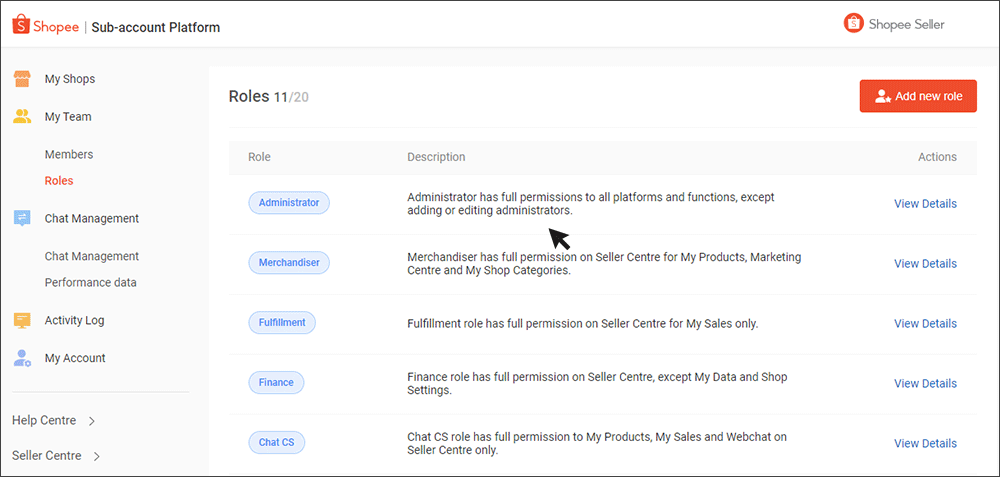Click the My Account user icon
The width and height of the screenshot is (1000, 477).
(22, 358)
